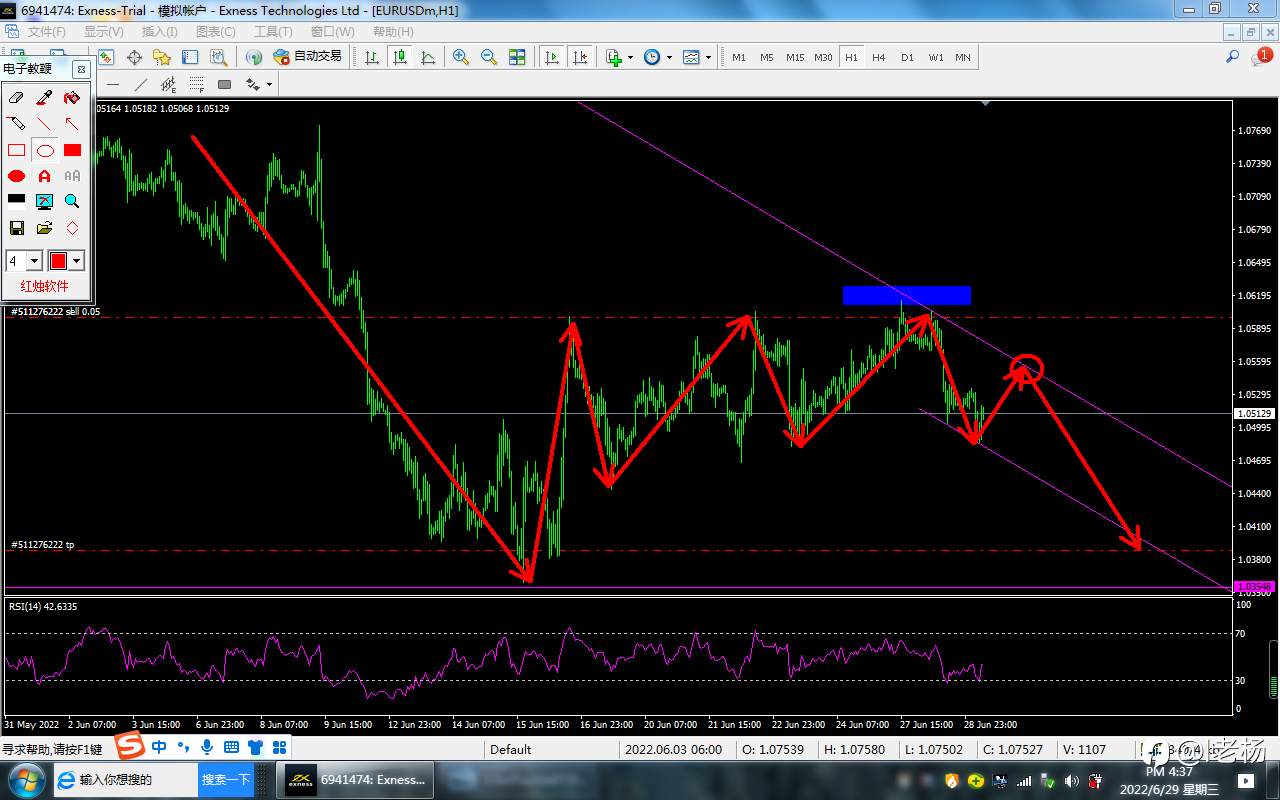This screenshot has height=800, width=1280.
Task: Save the annotation with the floppy disk icon
Action: (17, 228)
